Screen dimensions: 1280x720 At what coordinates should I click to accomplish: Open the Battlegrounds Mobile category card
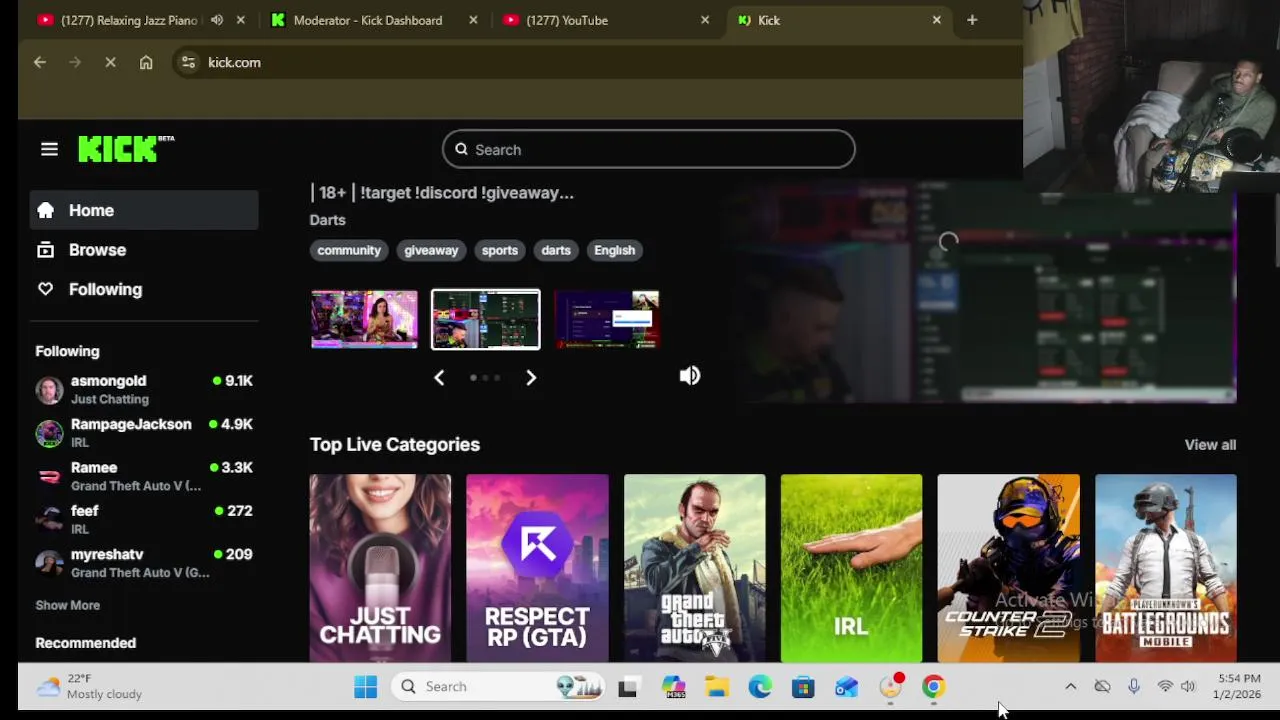(1166, 568)
